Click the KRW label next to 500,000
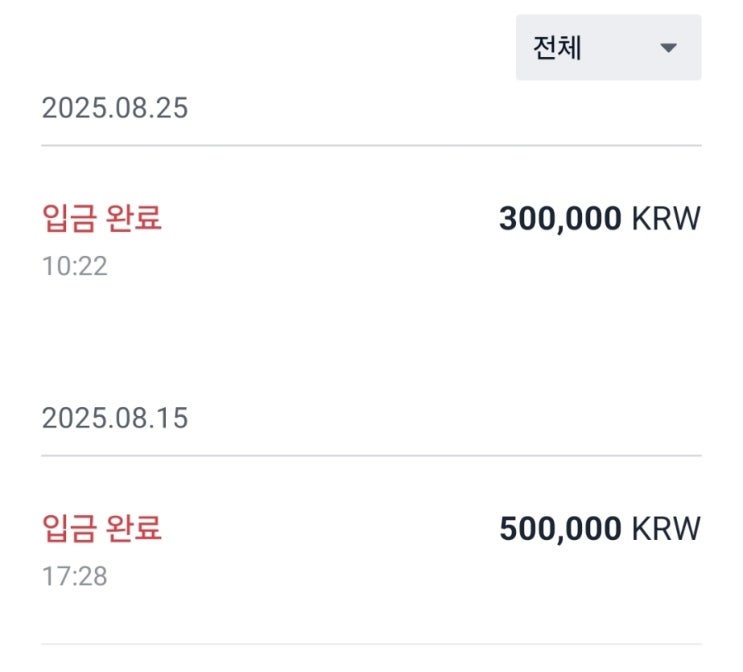This screenshot has height=672, width=743. [x=666, y=528]
